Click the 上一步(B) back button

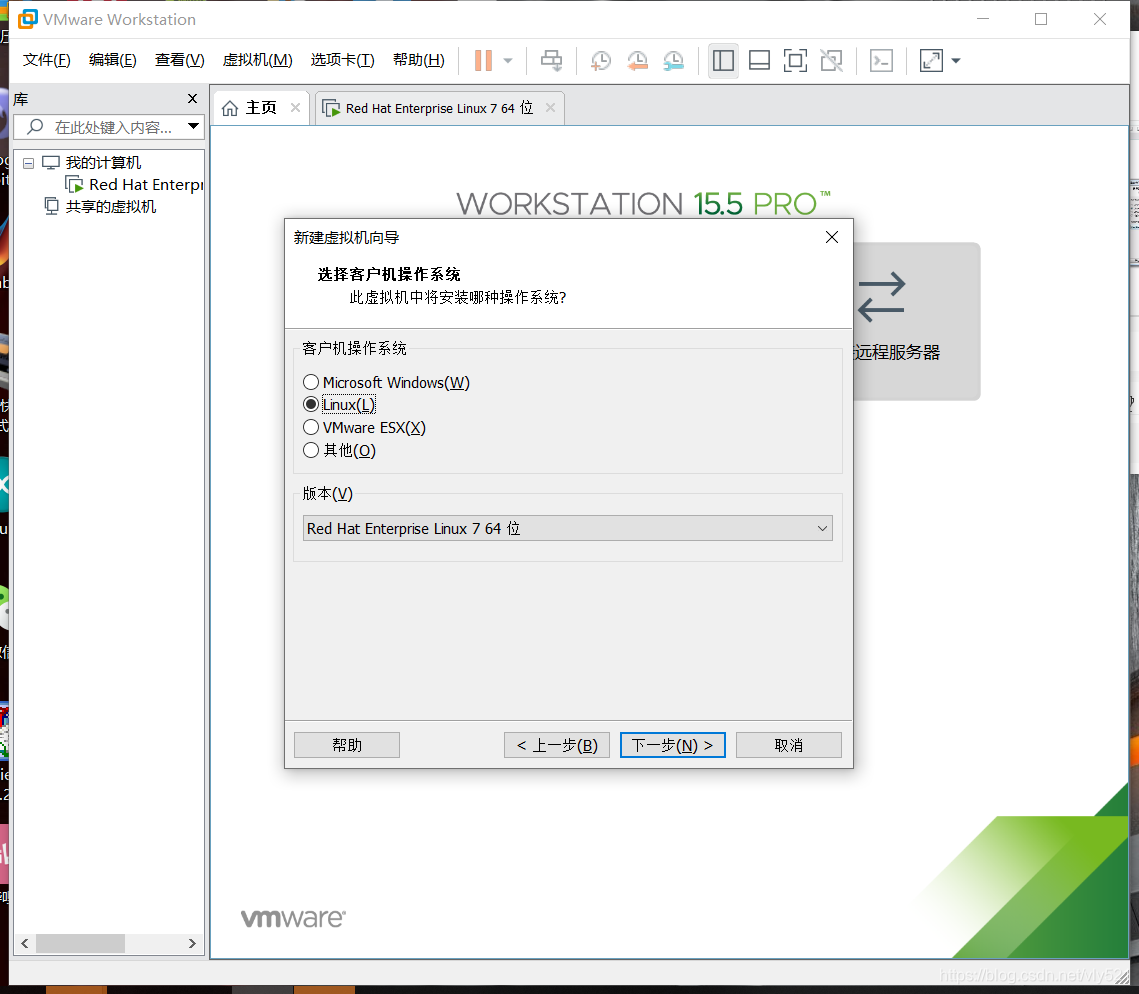[x=556, y=745]
